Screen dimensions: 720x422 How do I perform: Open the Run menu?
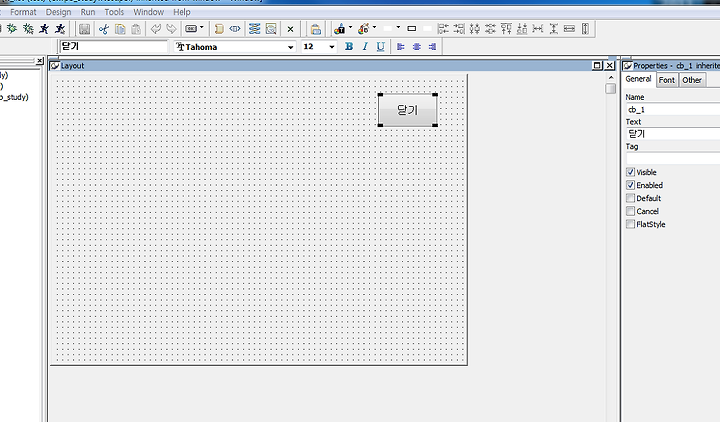pyautogui.click(x=88, y=12)
